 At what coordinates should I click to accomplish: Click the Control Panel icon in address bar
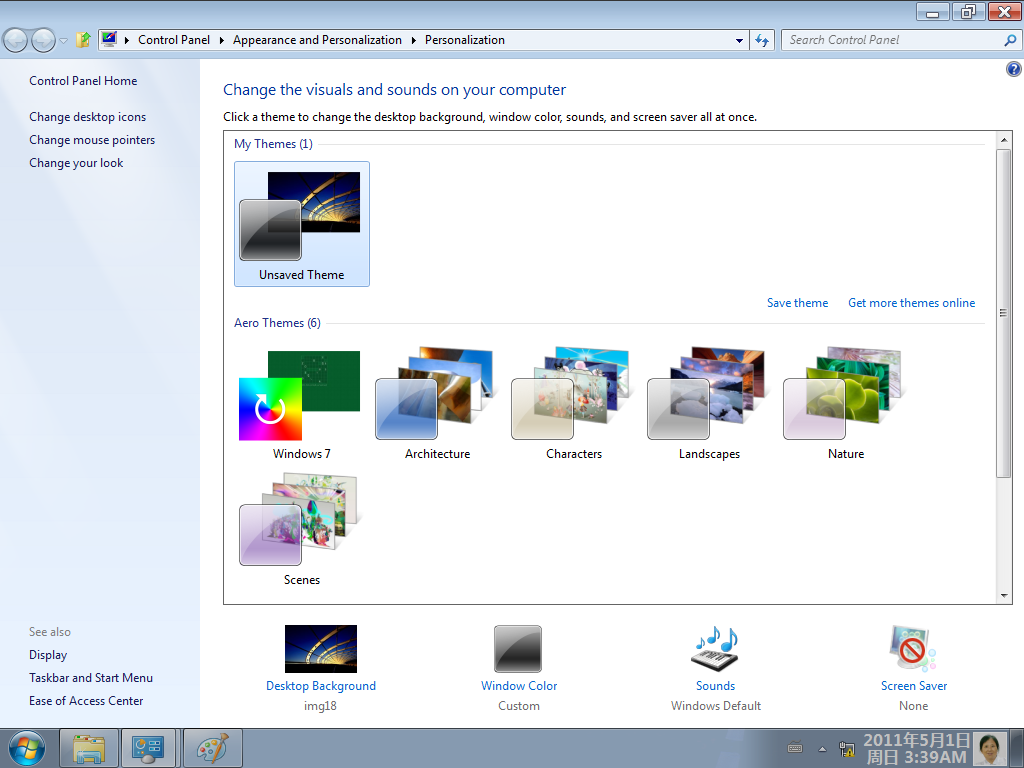tap(109, 40)
